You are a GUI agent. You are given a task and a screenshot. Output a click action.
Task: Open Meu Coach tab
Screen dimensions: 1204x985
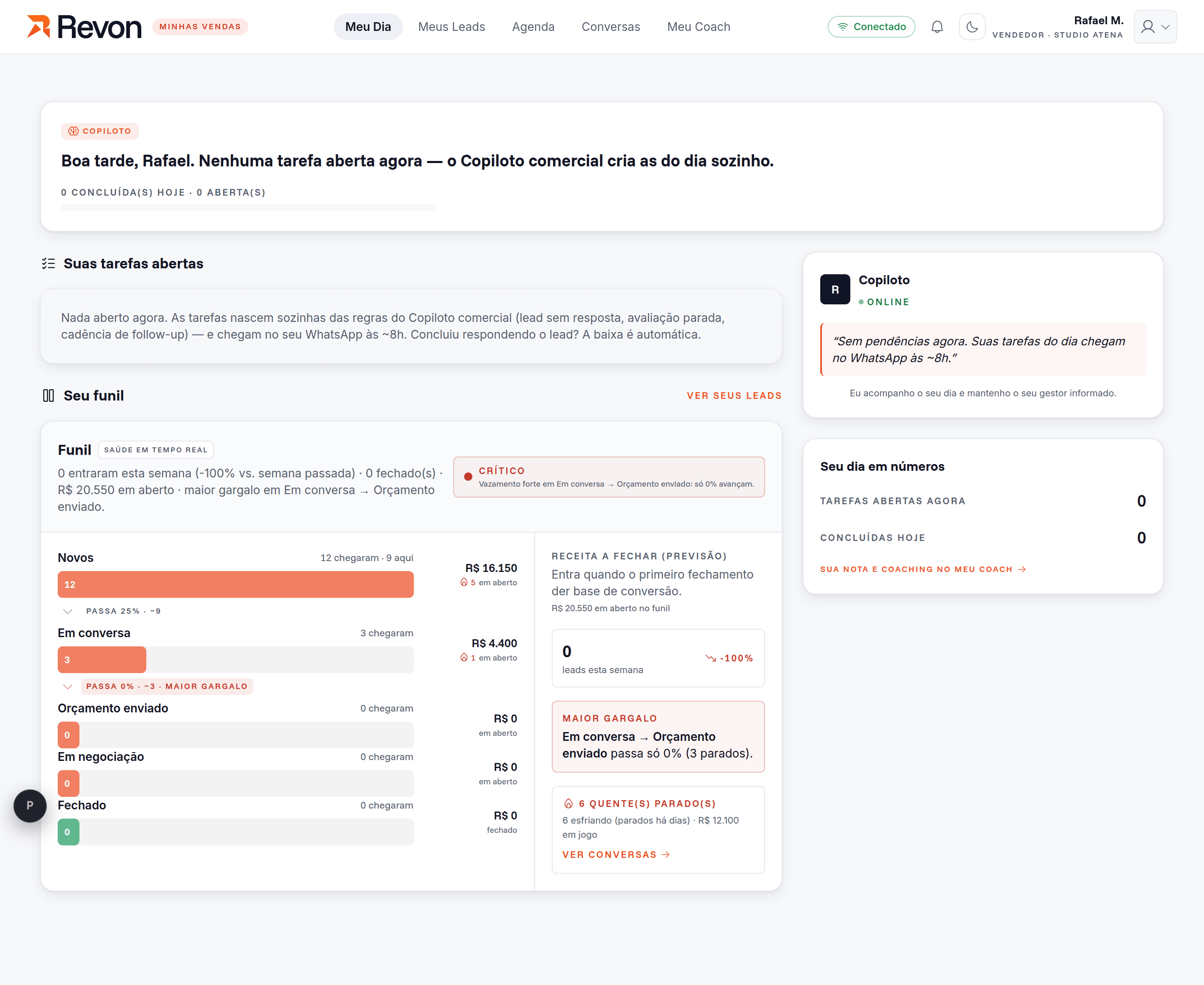pos(699,27)
